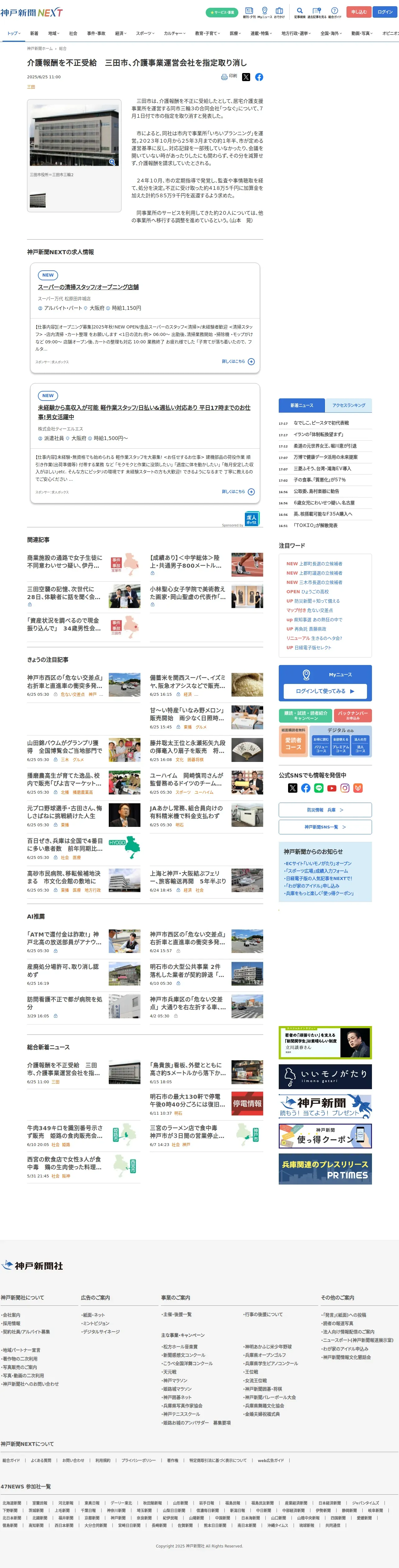Open headline 万博で健康データ活用の未来提案
The width and height of the screenshot is (399, 1568).
click(x=326, y=457)
